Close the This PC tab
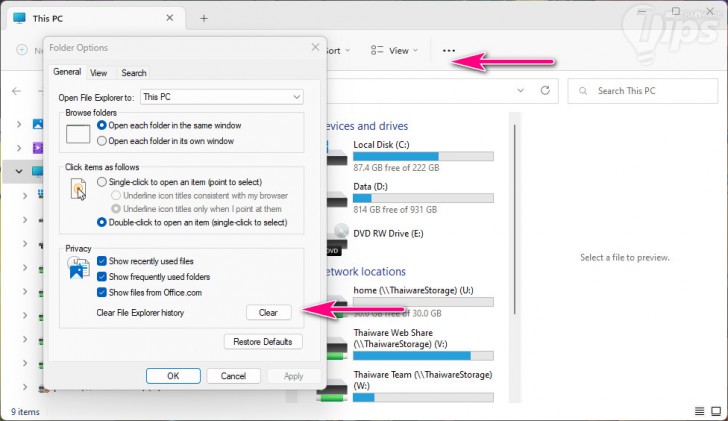This screenshot has width=728, height=421. point(169,18)
